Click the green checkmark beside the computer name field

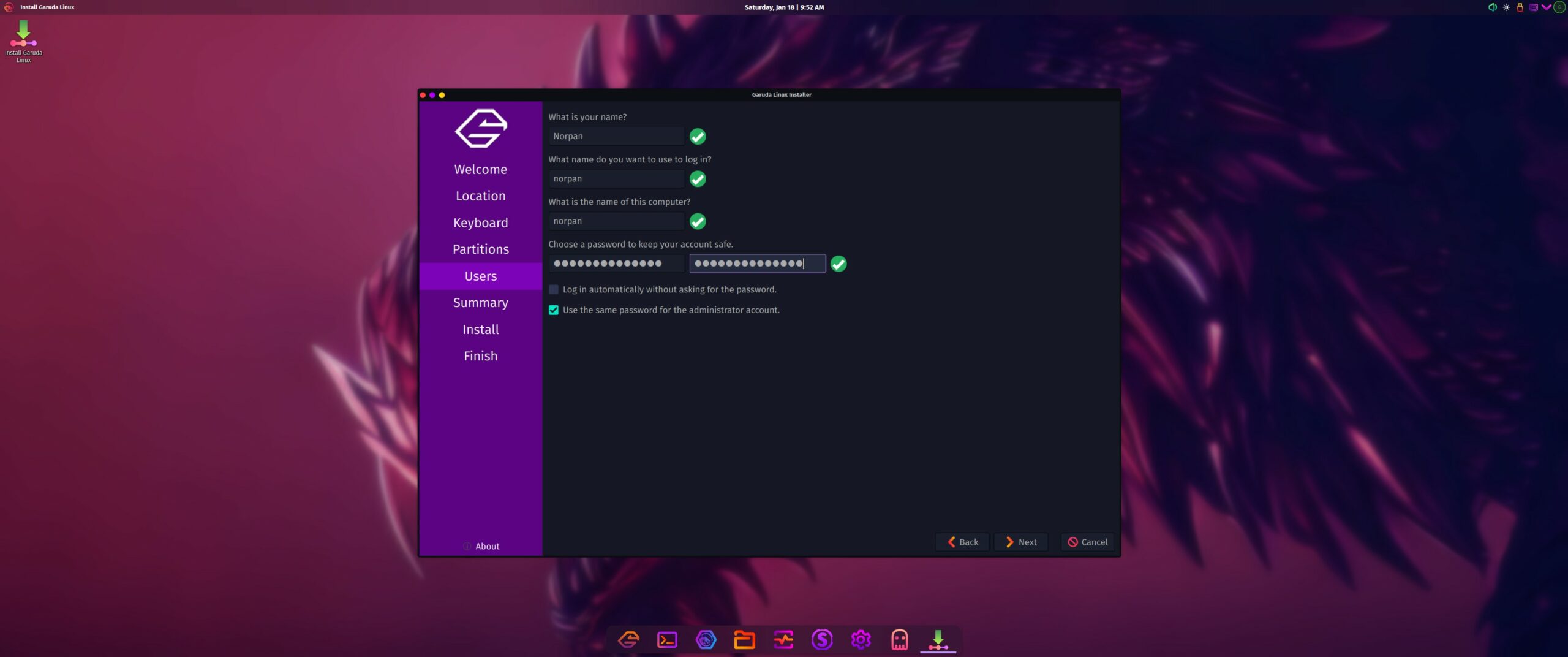click(698, 221)
